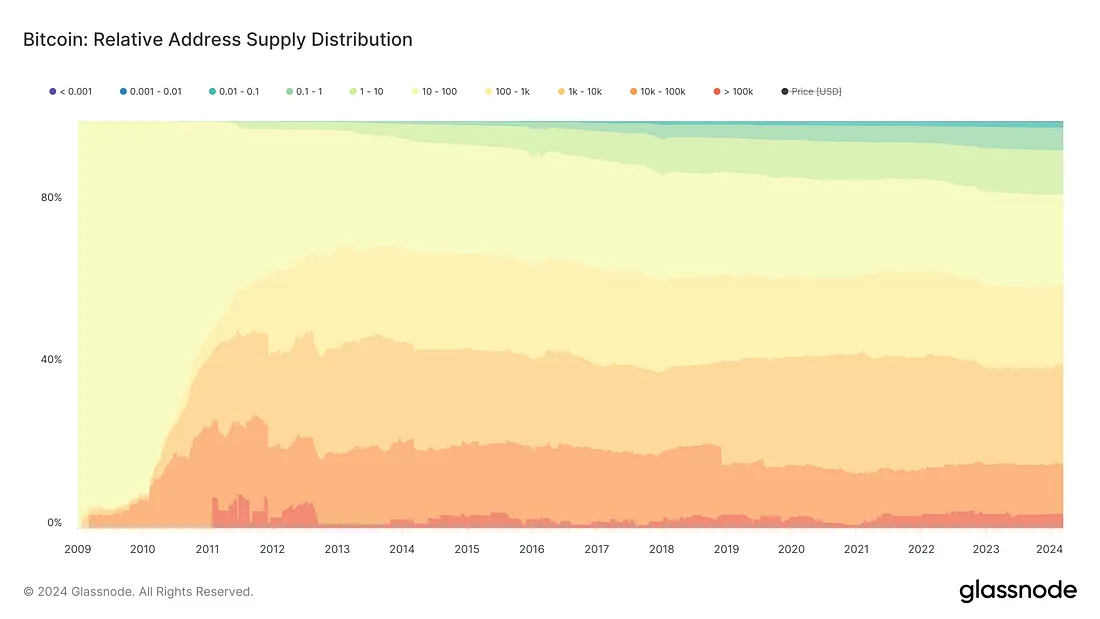The image size is (1100, 619).
Task: Select the 2009 x-axis year label
Action: click(x=78, y=549)
